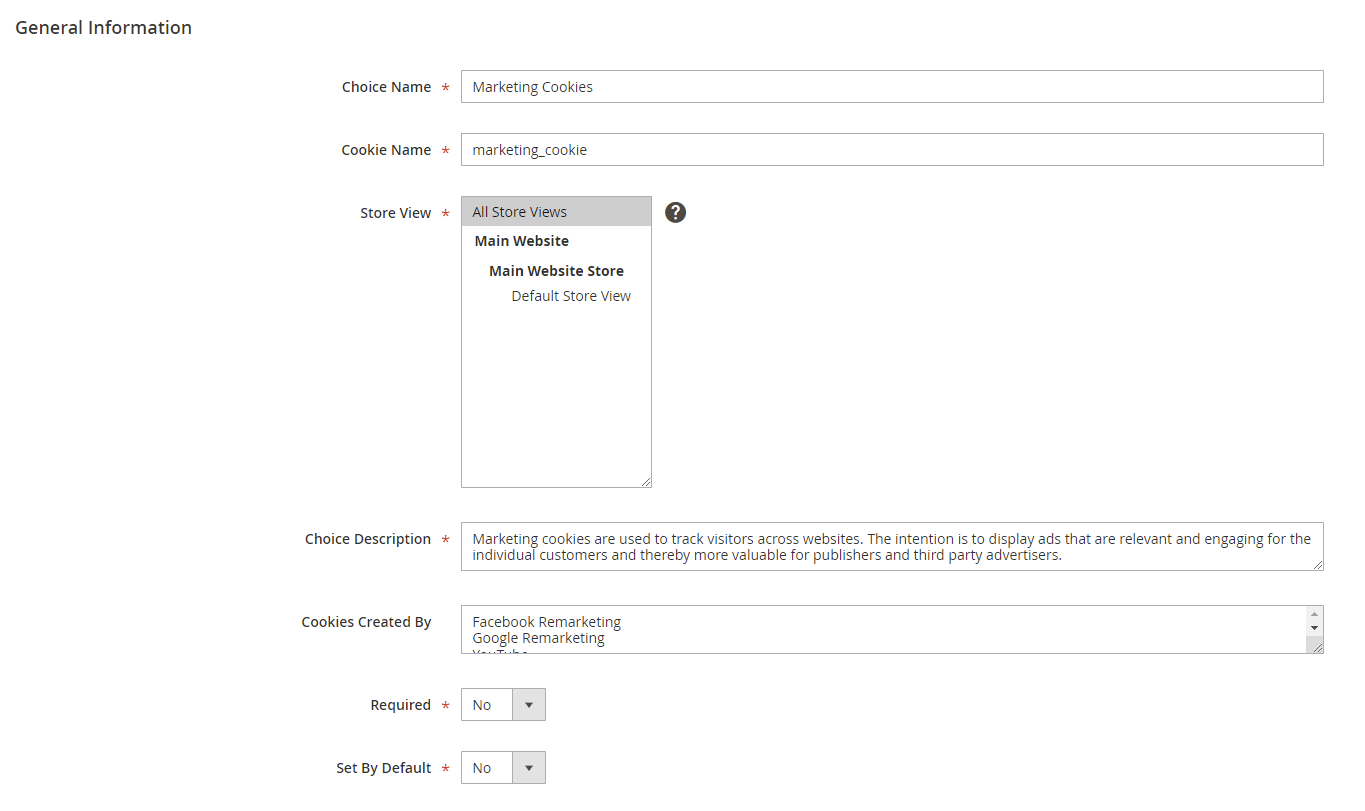1365x811 pixels.
Task: Click the Store View help question mark icon
Action: (x=676, y=212)
